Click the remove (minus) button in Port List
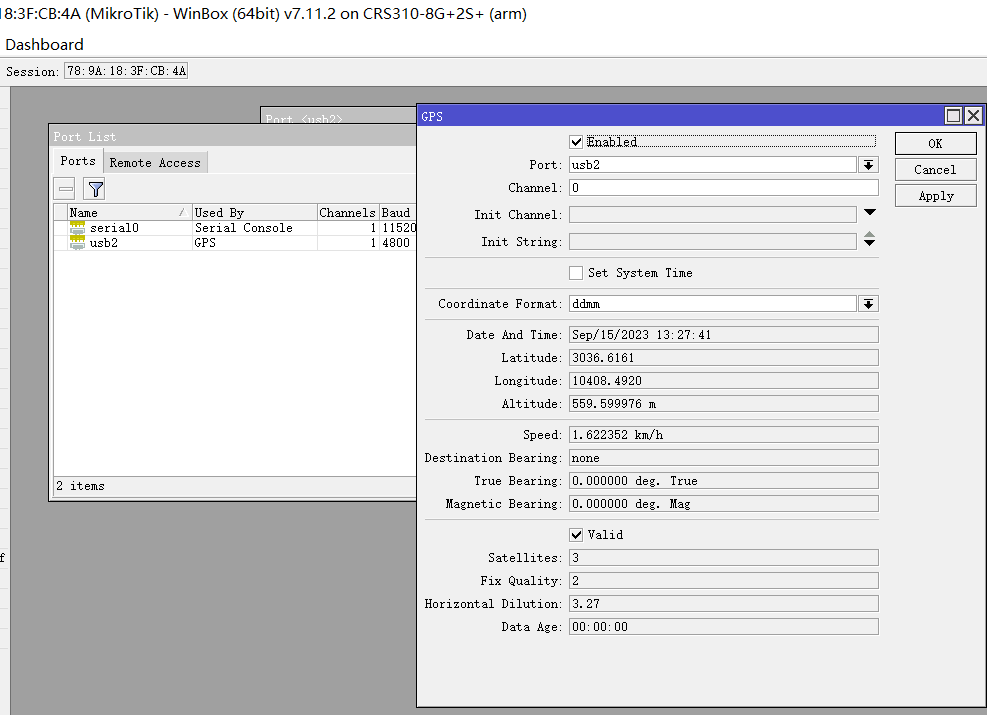 [65, 188]
